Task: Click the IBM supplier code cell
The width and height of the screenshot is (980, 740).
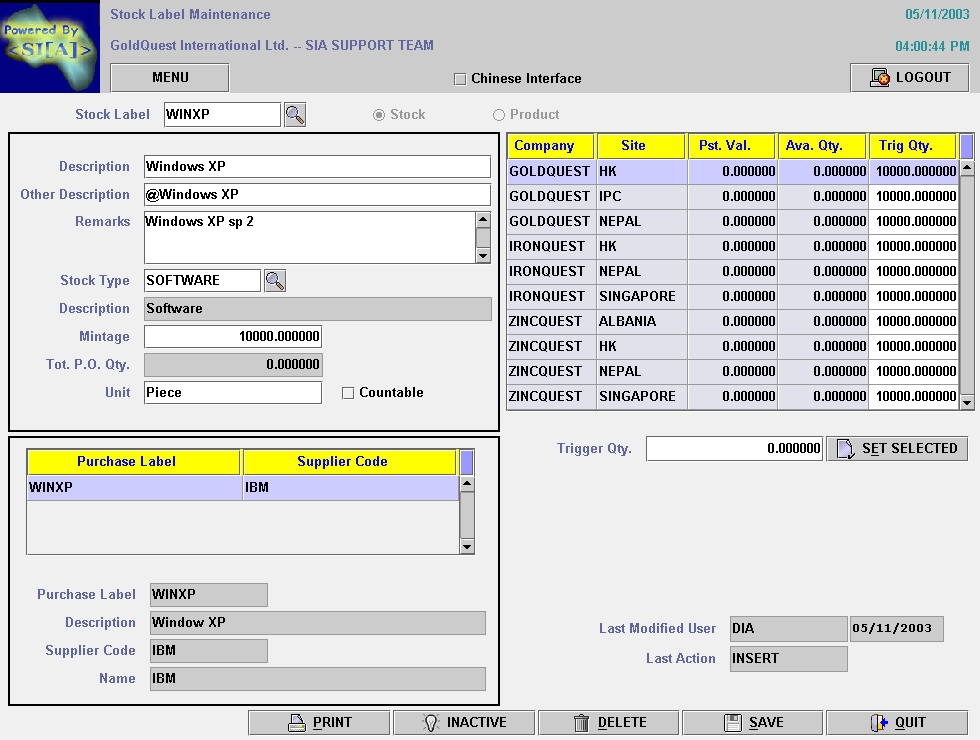Action: 351,488
